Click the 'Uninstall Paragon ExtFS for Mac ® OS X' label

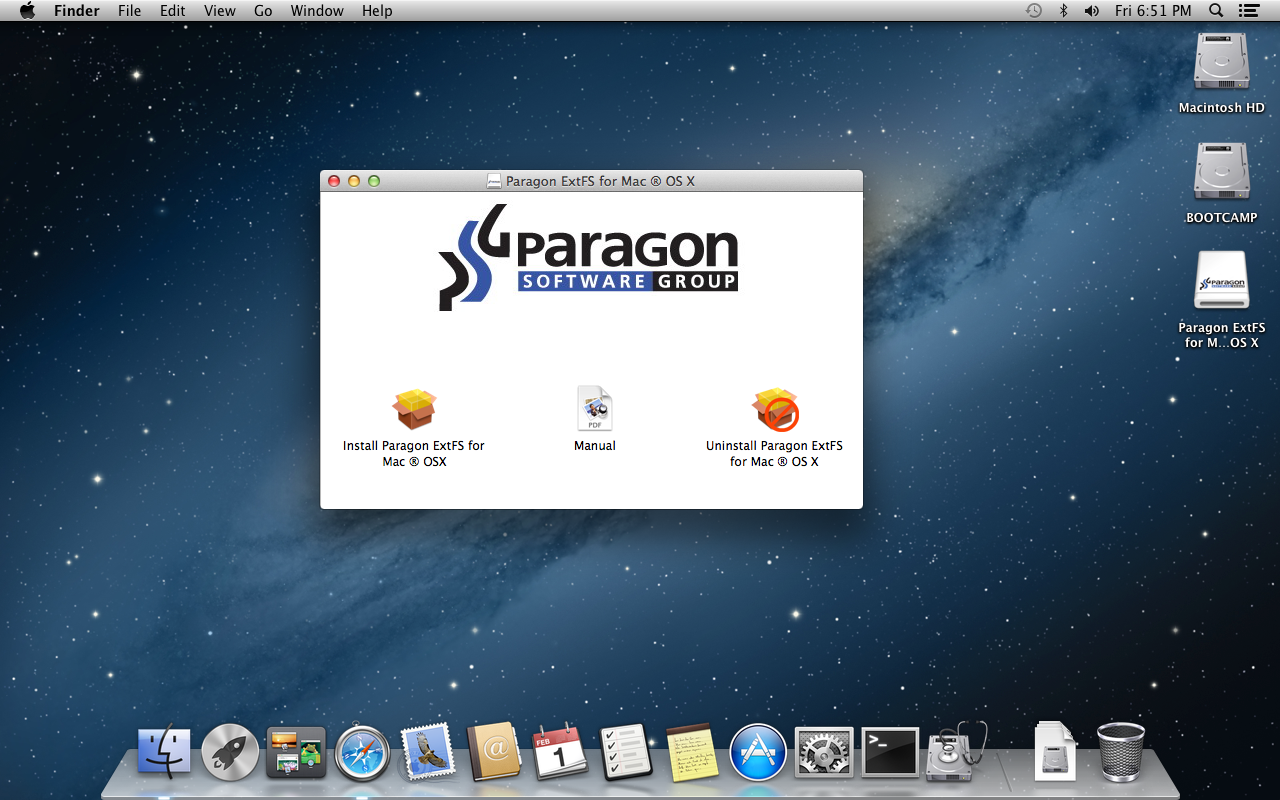pyautogui.click(x=774, y=454)
